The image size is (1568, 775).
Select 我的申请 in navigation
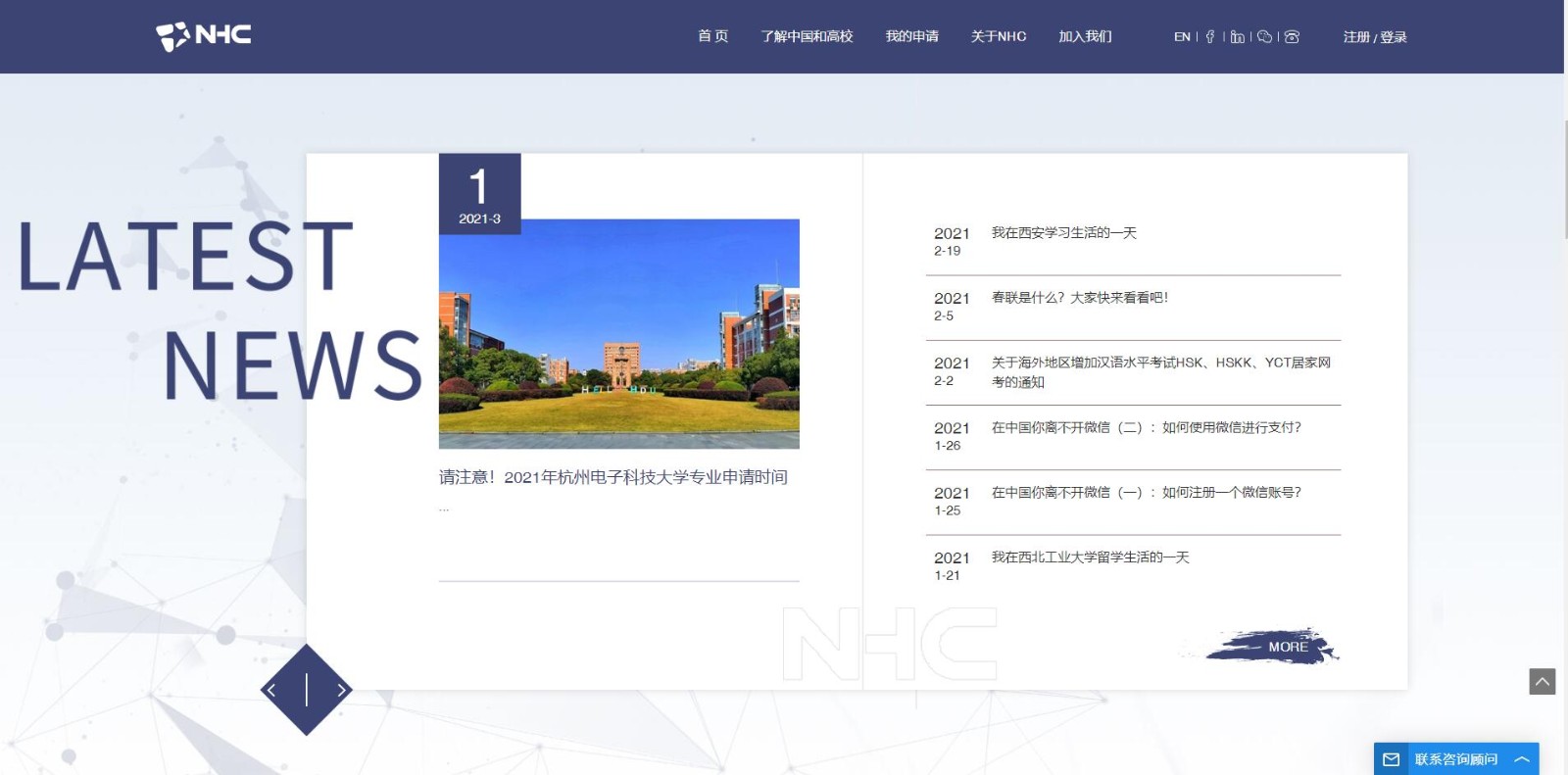click(911, 36)
